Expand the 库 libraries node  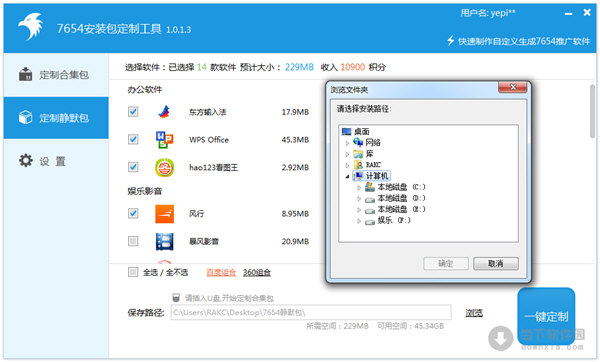347,154
